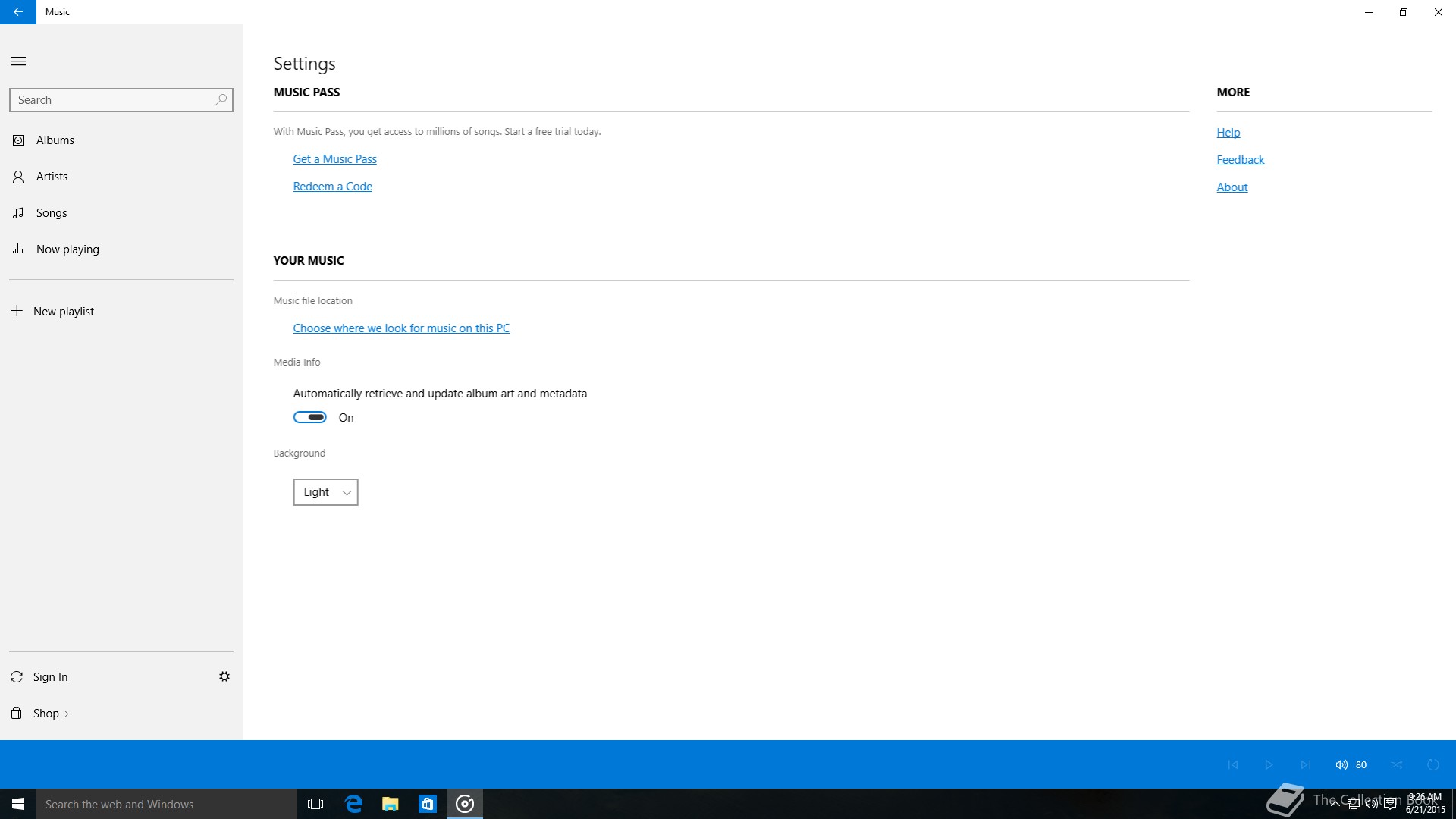Click Redeem a Code link
Image resolution: width=1456 pixels, height=819 pixels.
[x=332, y=187]
